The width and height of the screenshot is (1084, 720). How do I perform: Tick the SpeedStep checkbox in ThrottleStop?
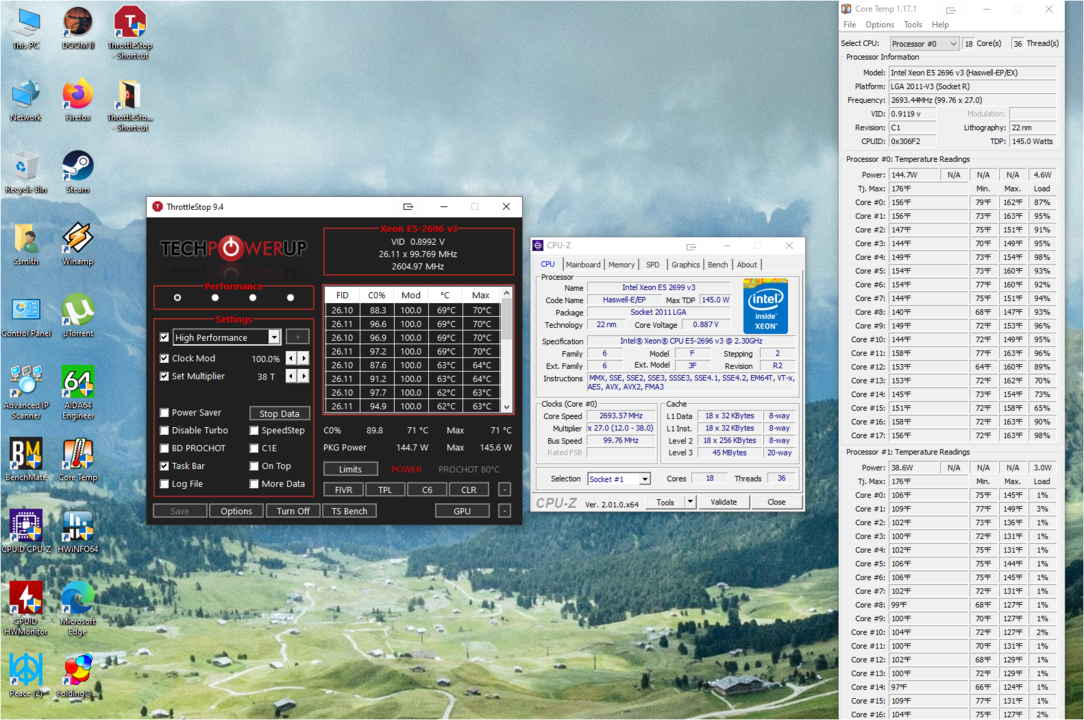point(255,430)
